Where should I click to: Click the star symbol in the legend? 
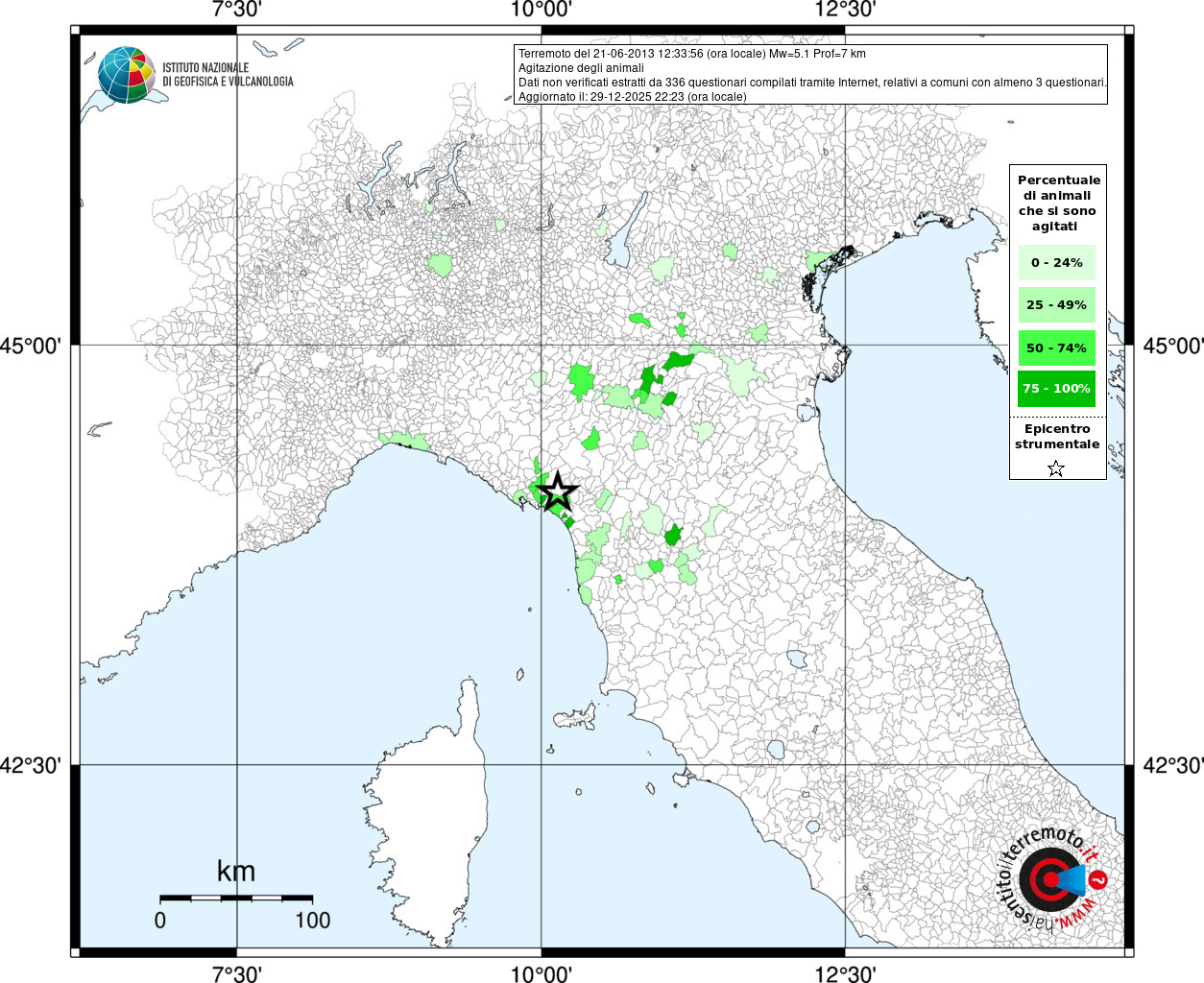[1056, 468]
